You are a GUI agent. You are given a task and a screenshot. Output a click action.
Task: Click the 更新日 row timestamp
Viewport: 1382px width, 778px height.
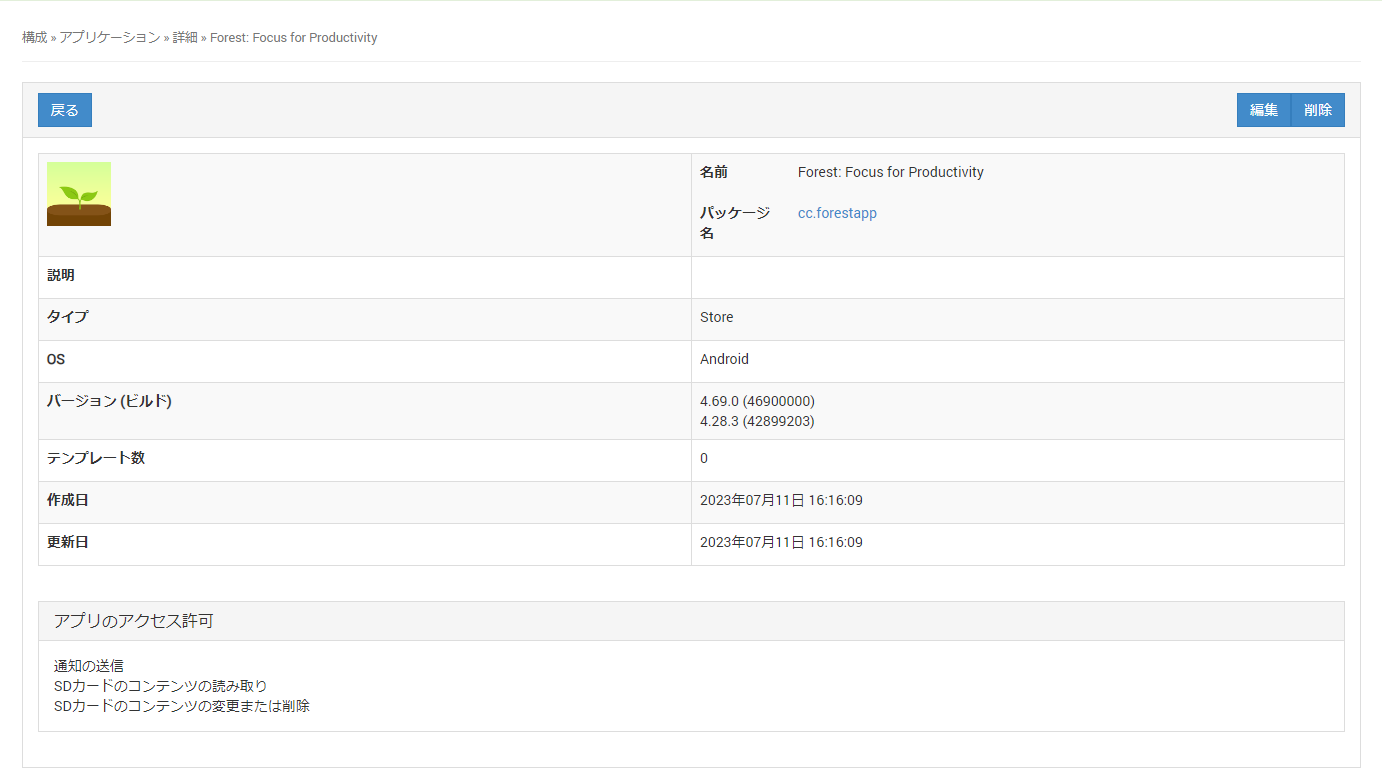coord(781,542)
